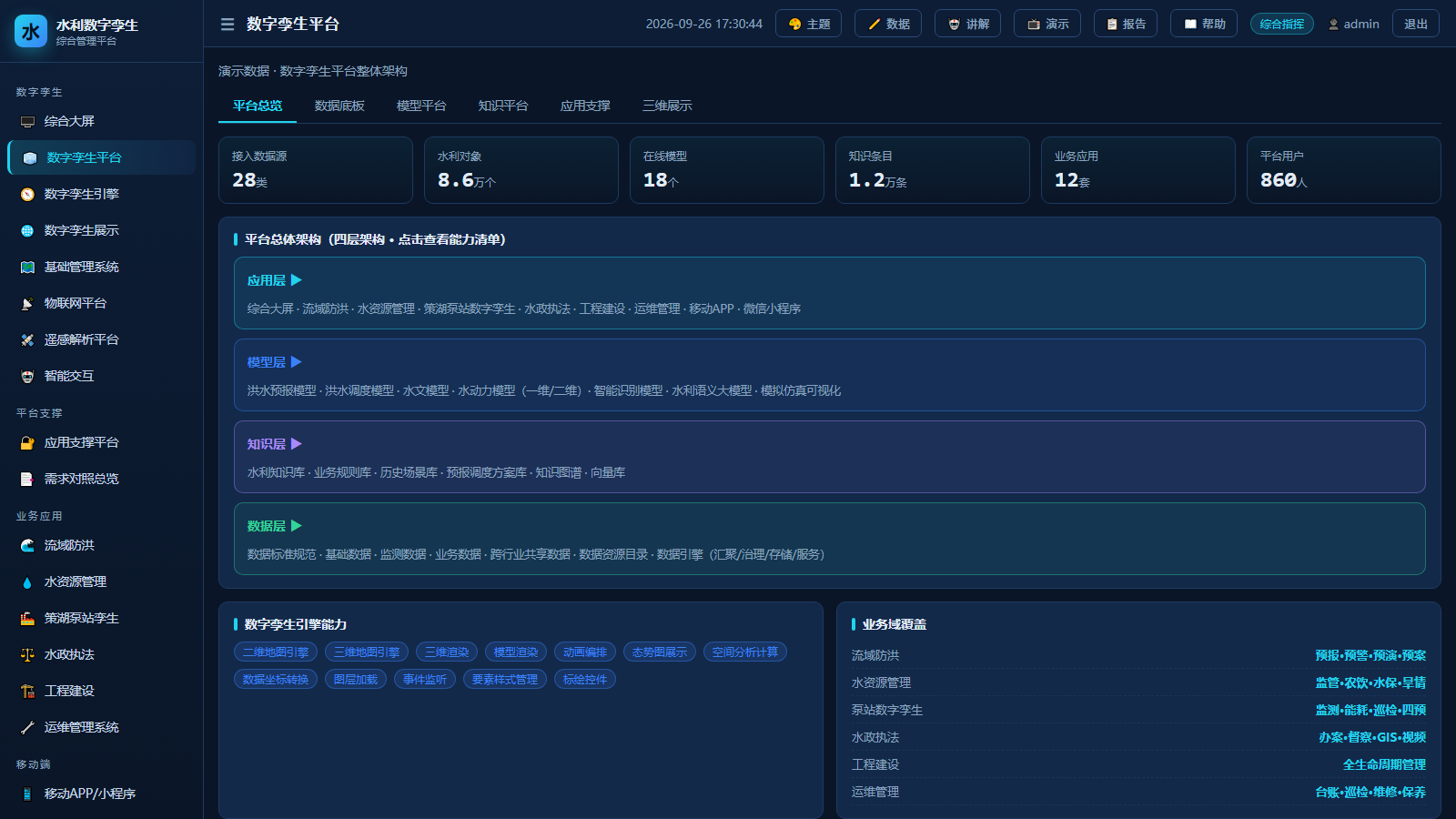The height and width of the screenshot is (819, 1456).
Task: Start 演示 demo mode
Action: (1047, 24)
